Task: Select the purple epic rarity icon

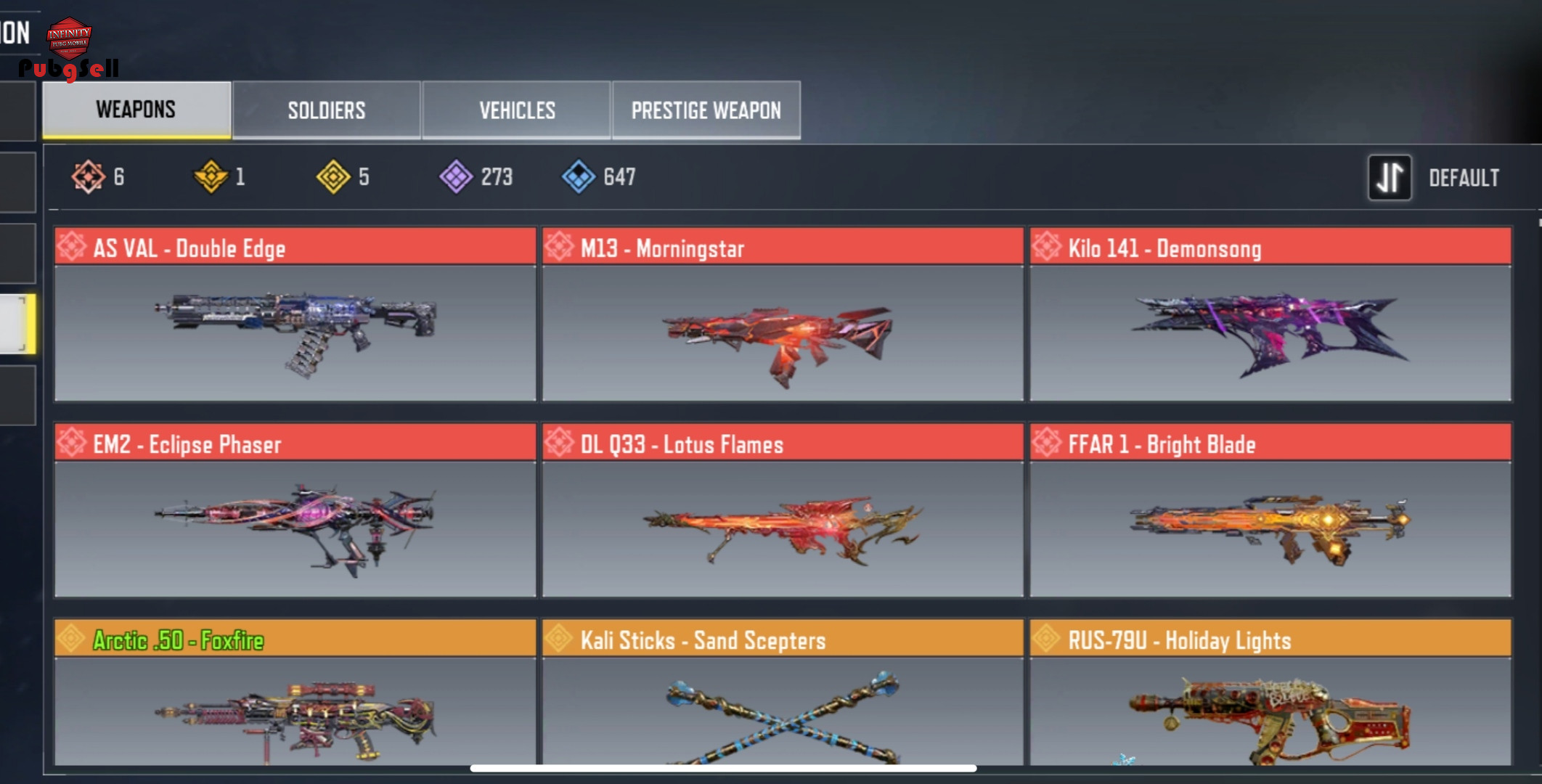Action: (456, 176)
